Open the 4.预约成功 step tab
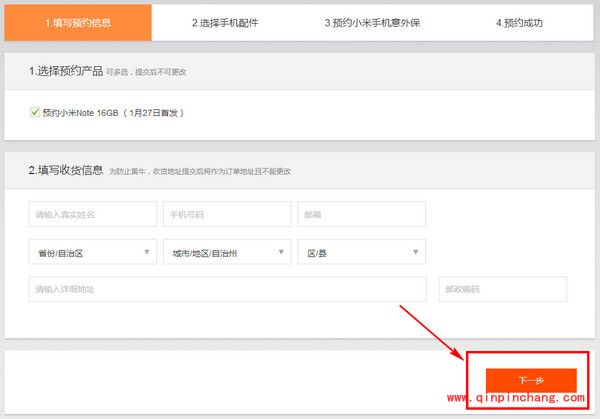This screenshot has height=419, width=600. [x=519, y=22]
